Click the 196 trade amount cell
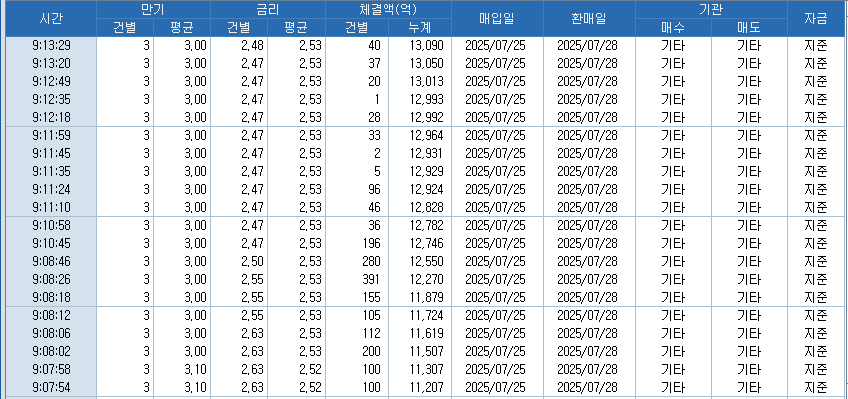The width and height of the screenshot is (848, 399). (x=357, y=243)
